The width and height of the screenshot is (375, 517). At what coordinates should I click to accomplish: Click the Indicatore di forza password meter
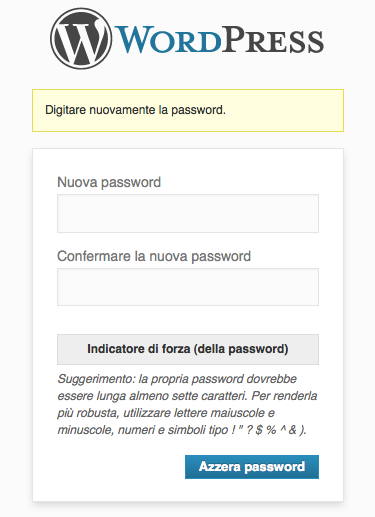pos(188,349)
